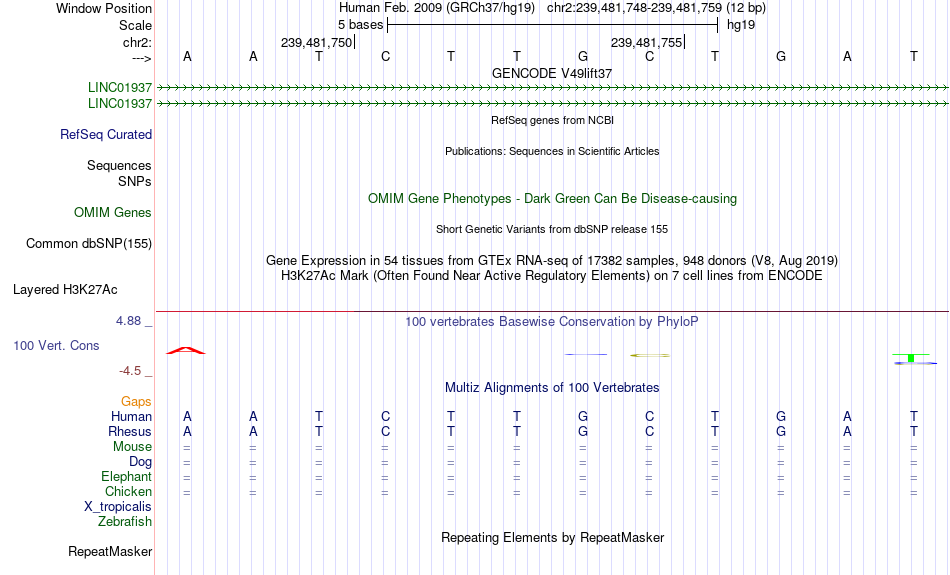Open 100 vertebrates Basewise Conservation by PhyloP title
The image size is (950, 575).
click(552, 322)
